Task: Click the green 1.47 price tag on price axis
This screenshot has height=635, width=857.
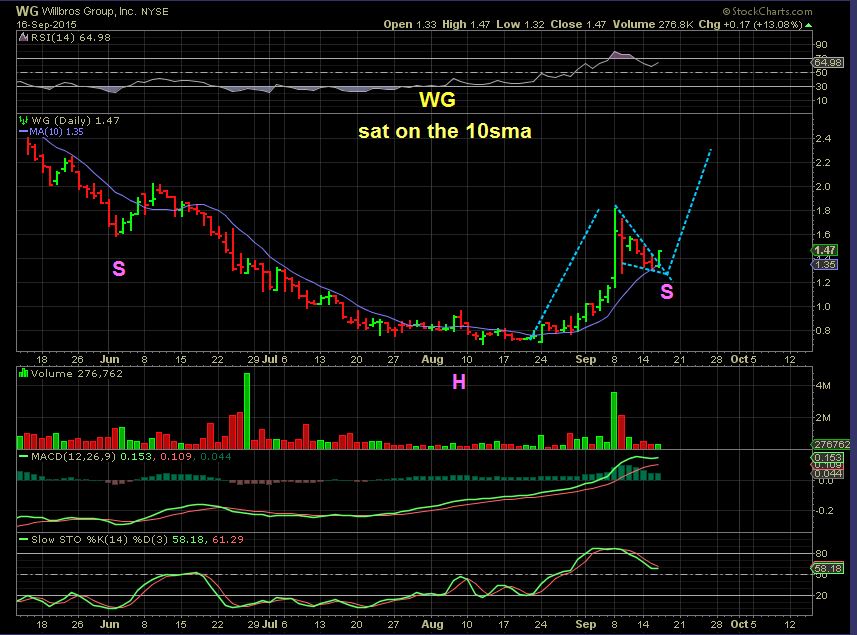Action: coord(825,250)
